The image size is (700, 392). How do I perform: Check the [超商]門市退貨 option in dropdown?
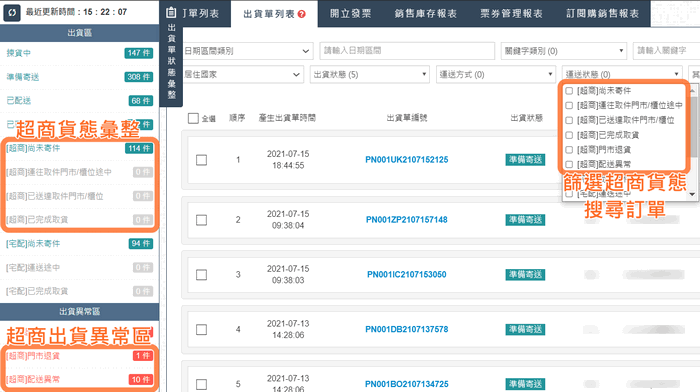[569, 150]
